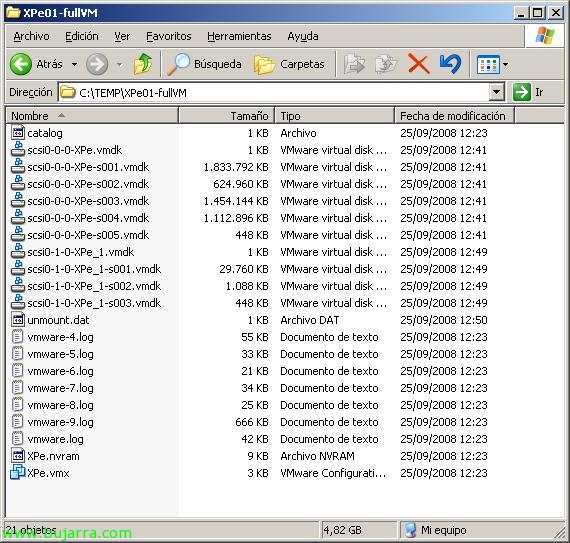Select the scsi0-0-0-XPe-s001.vmdk file icon
570x543 pixels.
(x=17, y=167)
